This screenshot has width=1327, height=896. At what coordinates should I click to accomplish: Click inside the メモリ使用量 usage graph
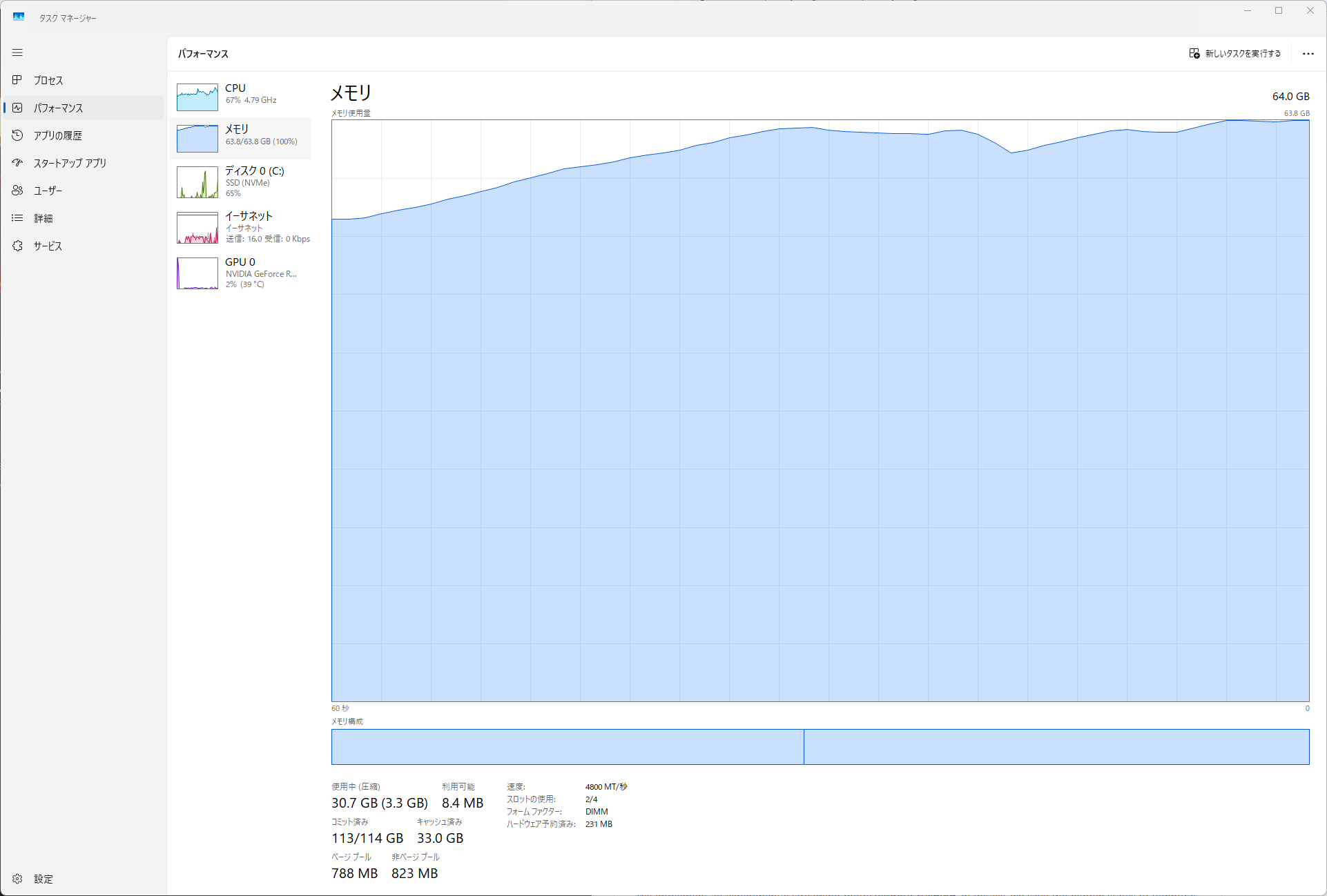(820, 414)
